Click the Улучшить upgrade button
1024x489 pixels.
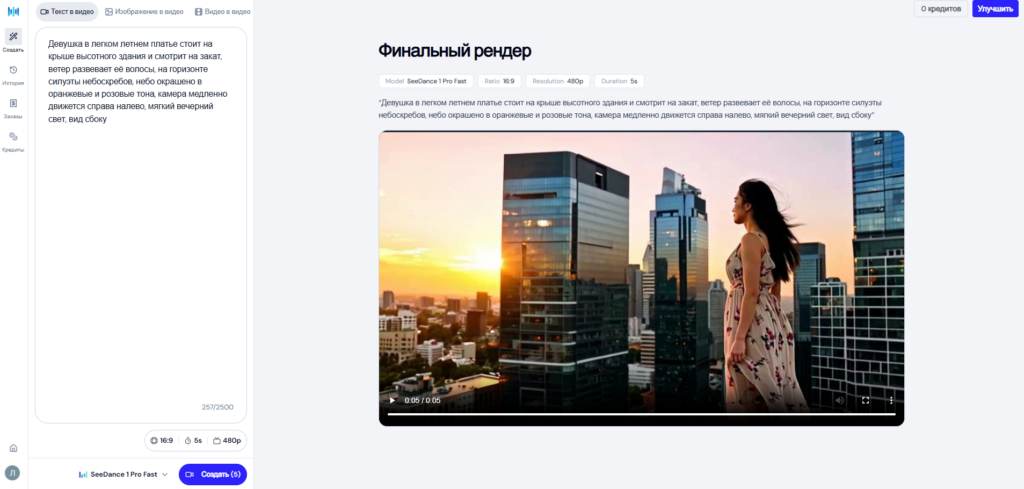tap(995, 8)
